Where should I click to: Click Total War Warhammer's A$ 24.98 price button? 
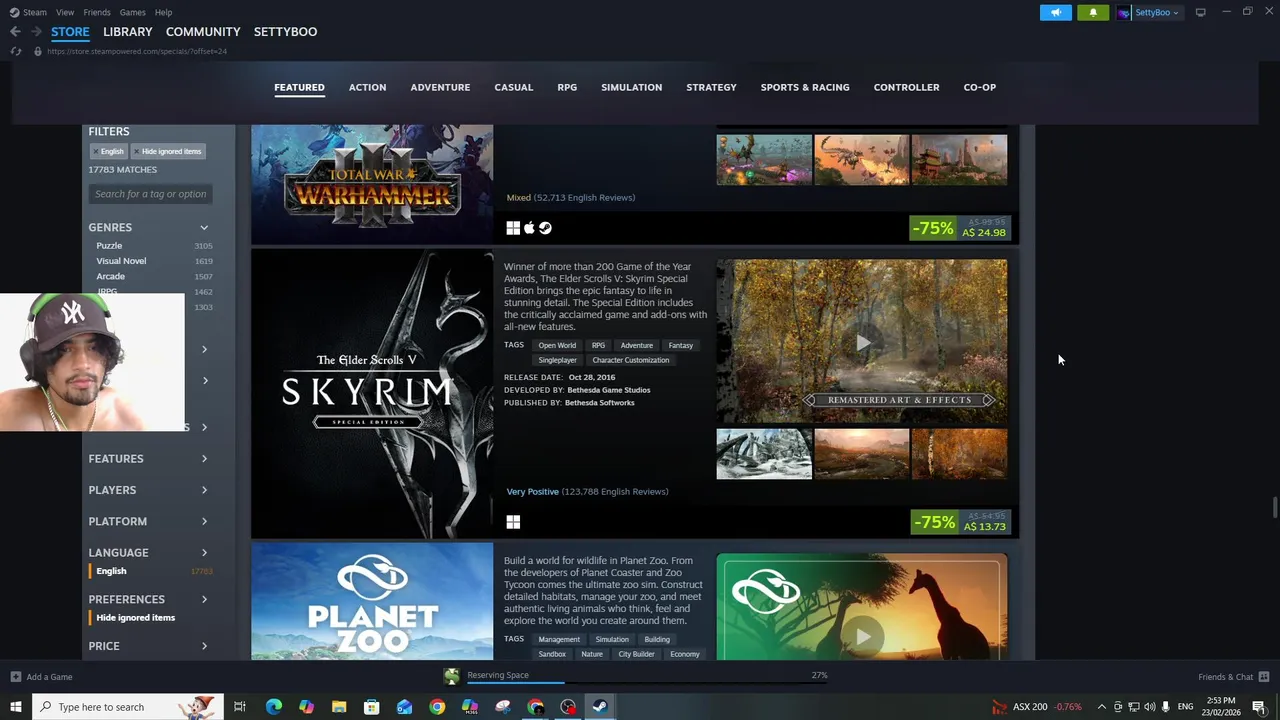(961, 229)
